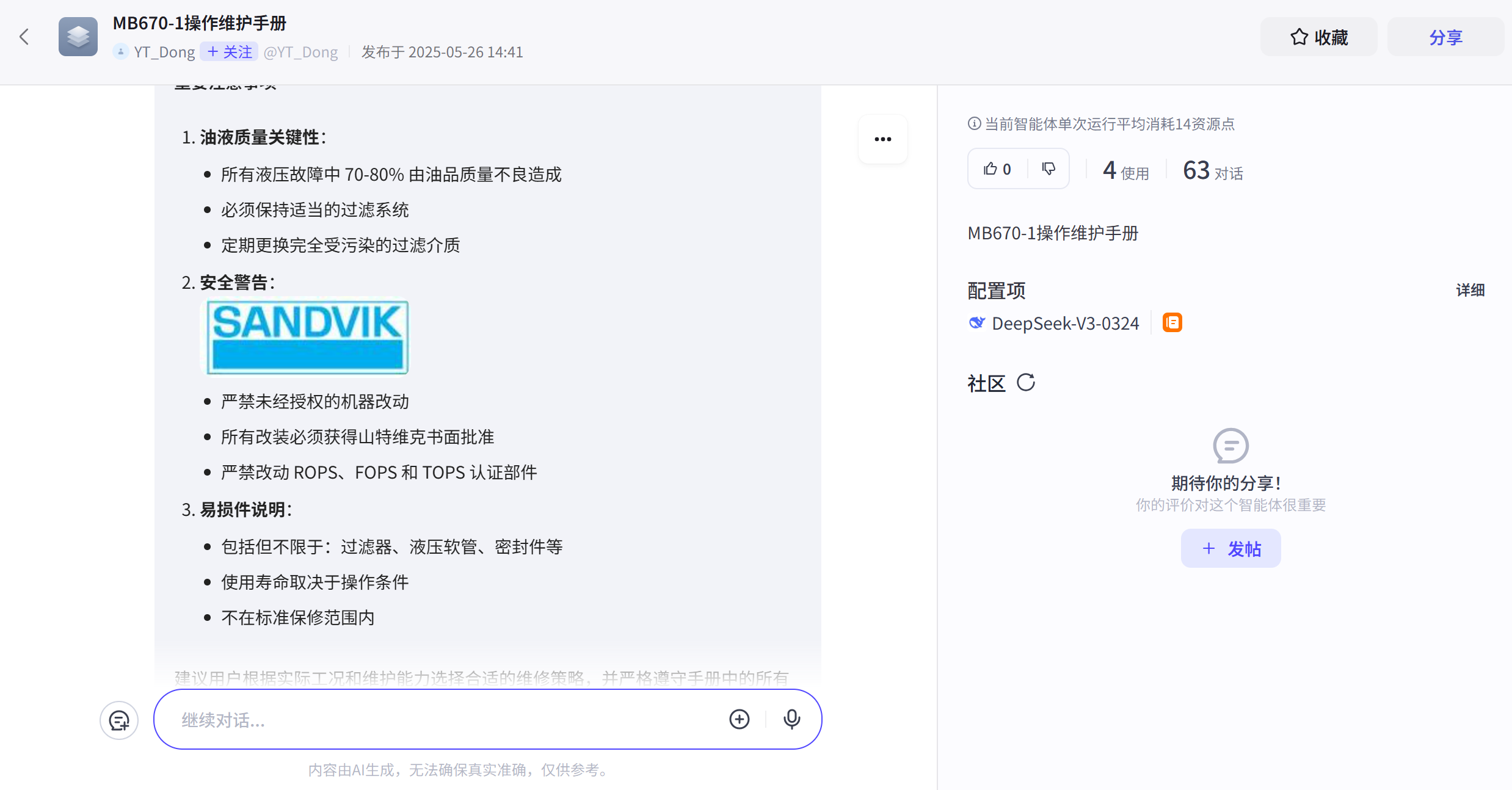Refresh the 社区 community section
Image resolution: width=1512 pixels, height=790 pixels.
tap(1026, 383)
